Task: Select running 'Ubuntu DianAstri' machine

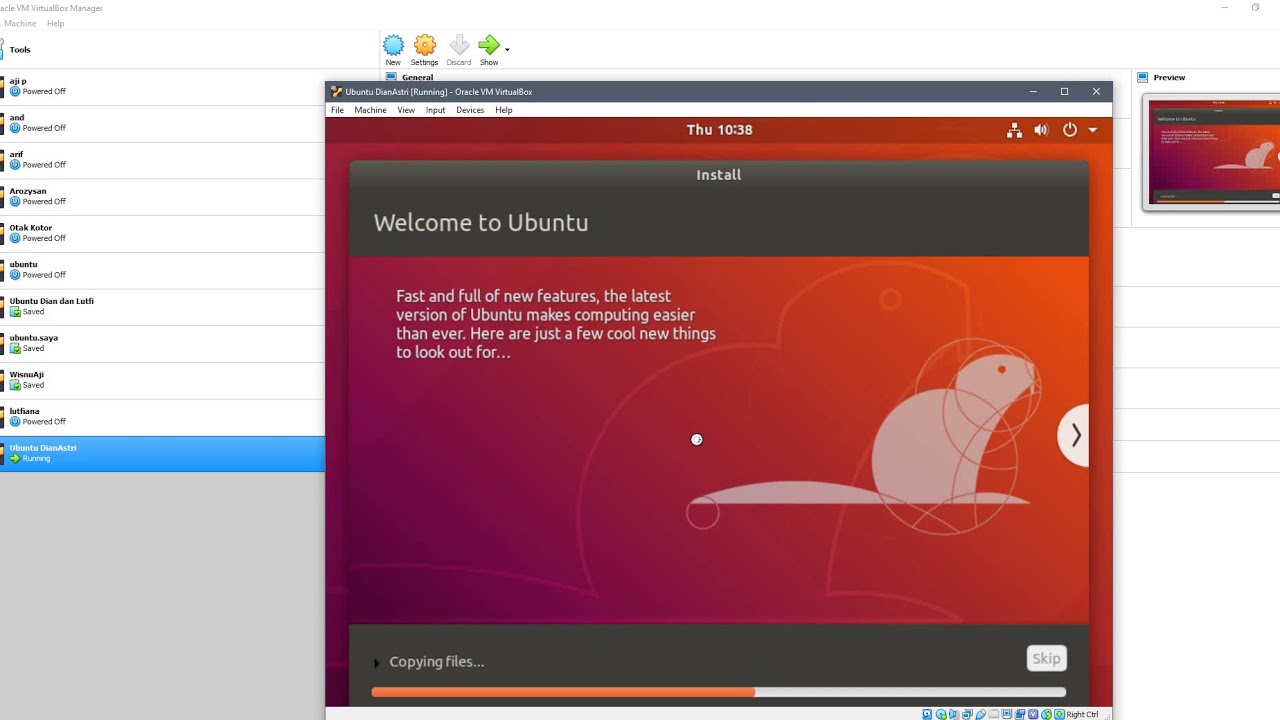Action: [162, 453]
